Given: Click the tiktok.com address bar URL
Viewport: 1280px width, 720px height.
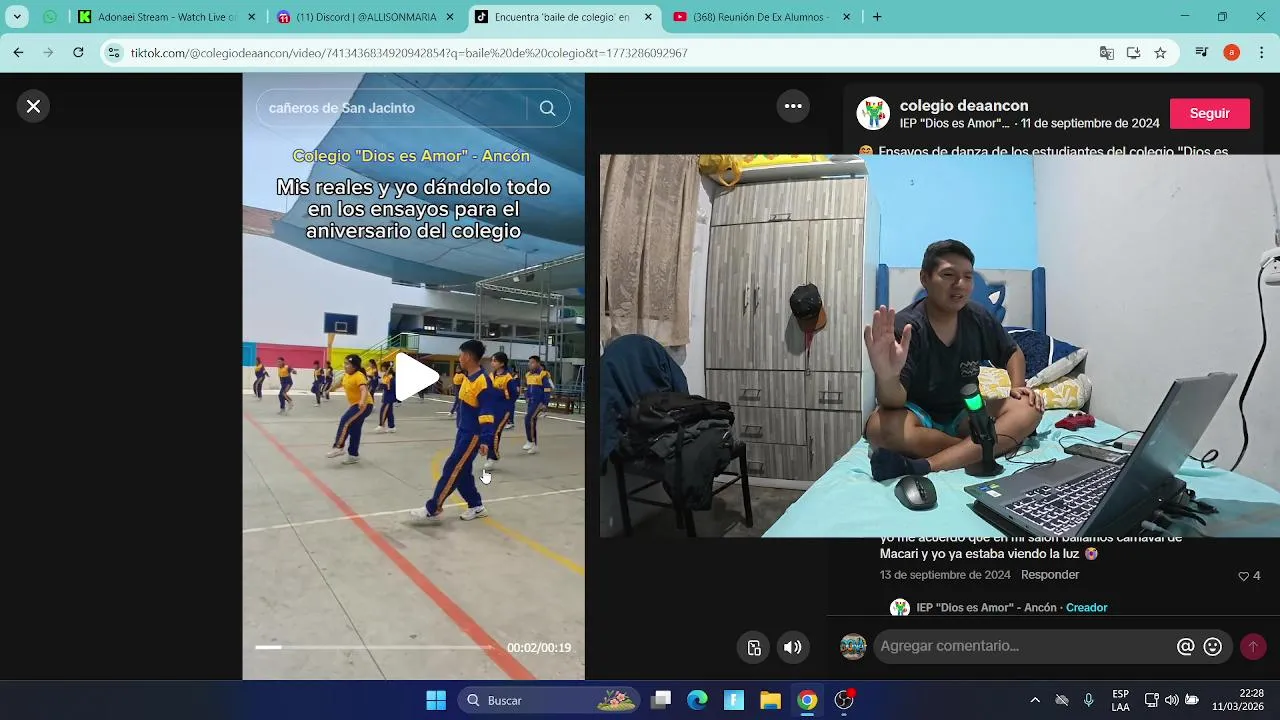Looking at the screenshot, I should tap(409, 53).
